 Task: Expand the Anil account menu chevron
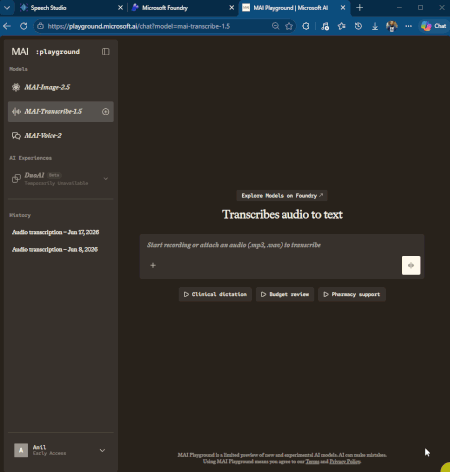click(102, 450)
